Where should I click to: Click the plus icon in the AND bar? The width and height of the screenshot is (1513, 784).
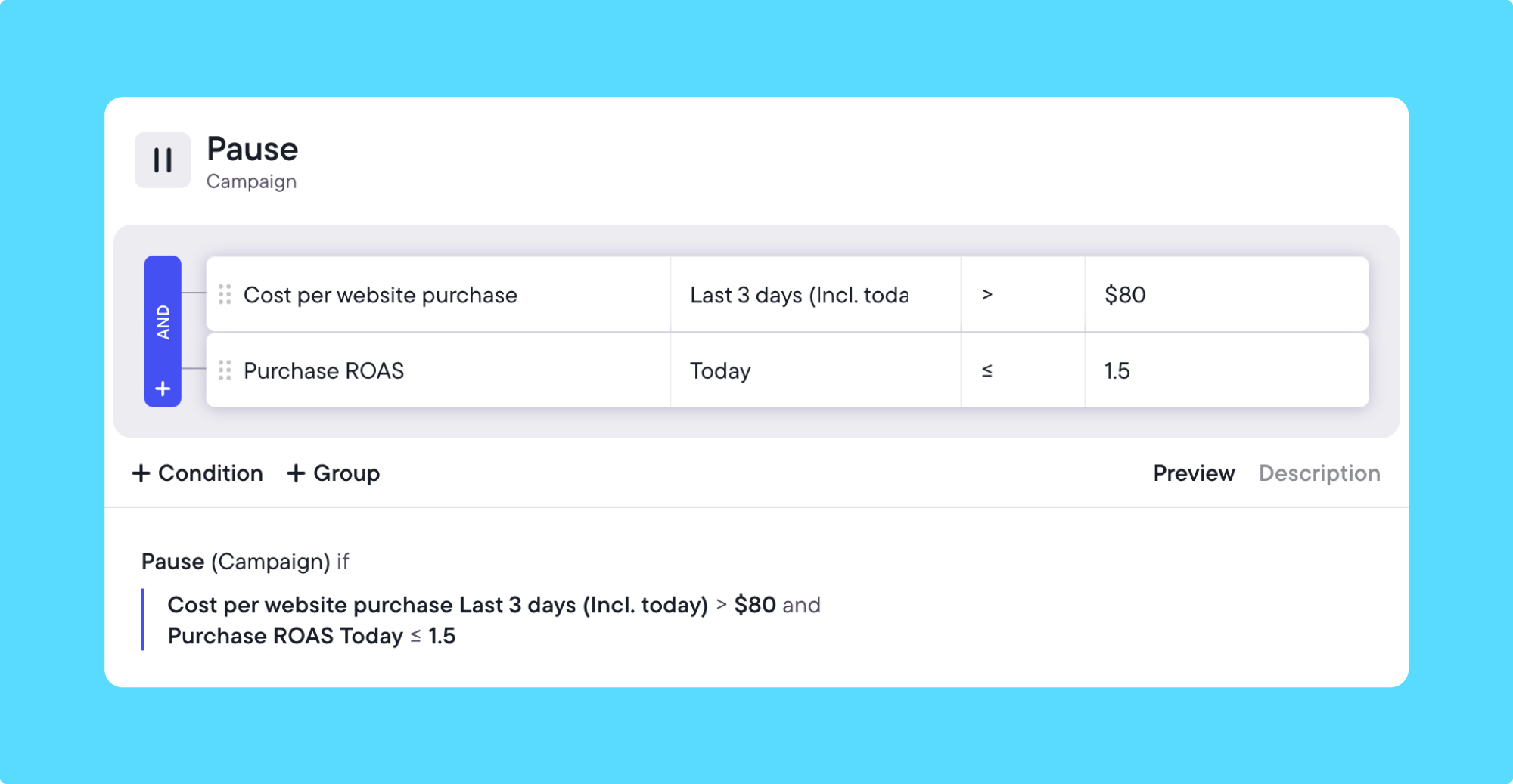(x=163, y=389)
